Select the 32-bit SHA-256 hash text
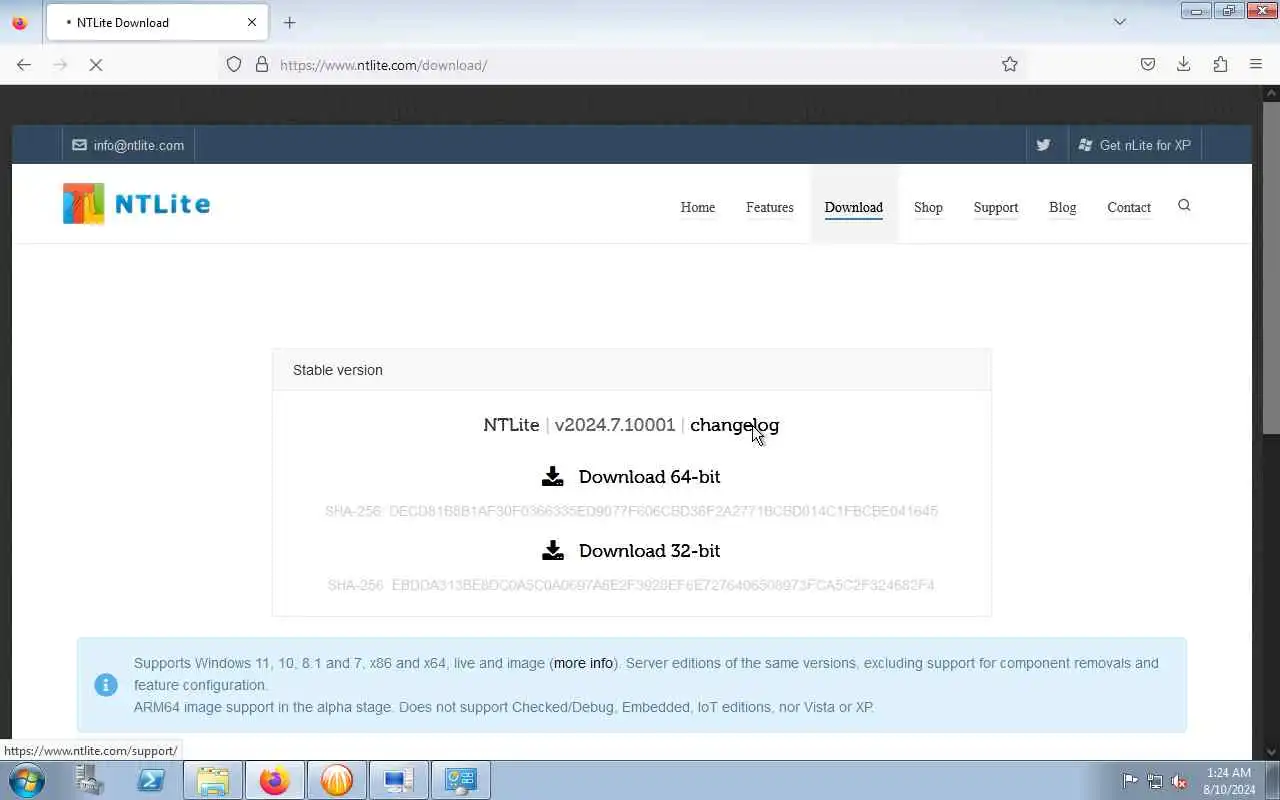This screenshot has width=1280, height=800. pyautogui.click(x=631, y=585)
